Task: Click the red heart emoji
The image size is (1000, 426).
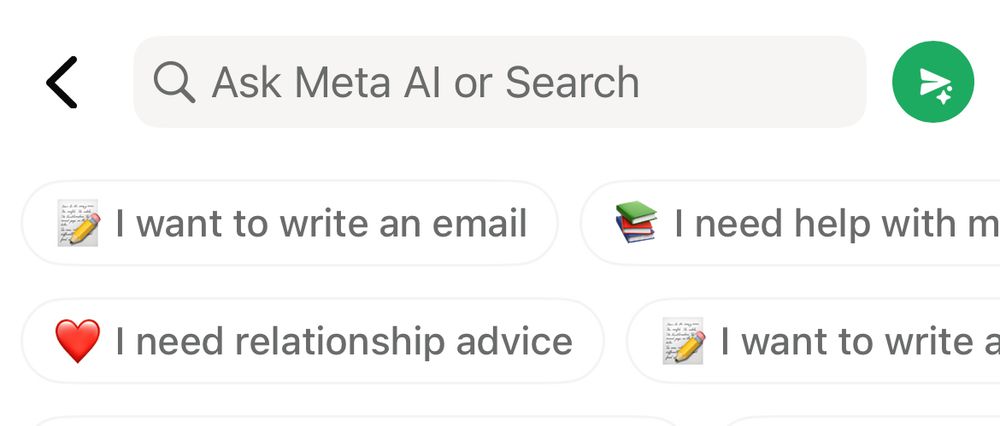Action: click(78, 341)
